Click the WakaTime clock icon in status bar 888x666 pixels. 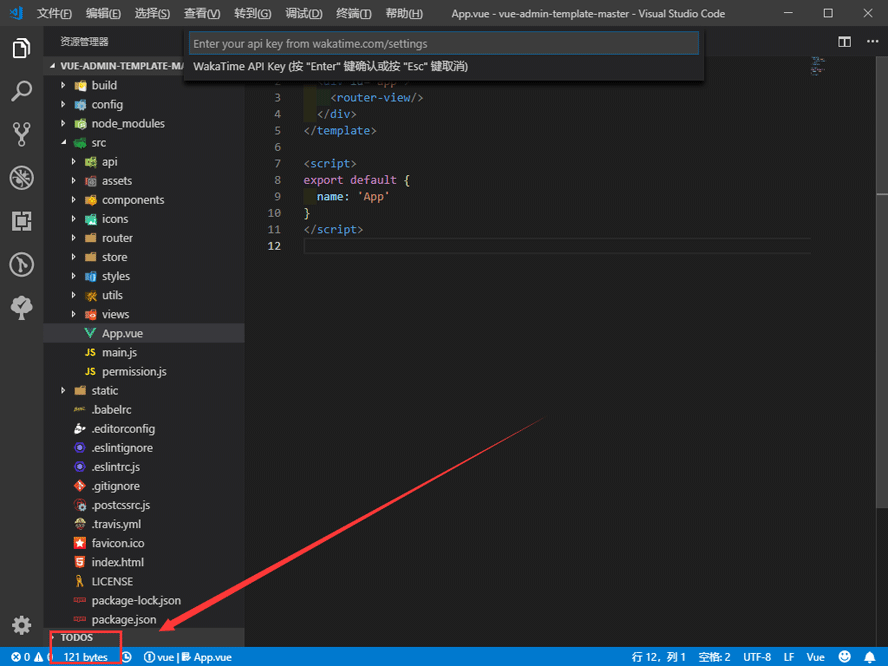tap(127, 657)
